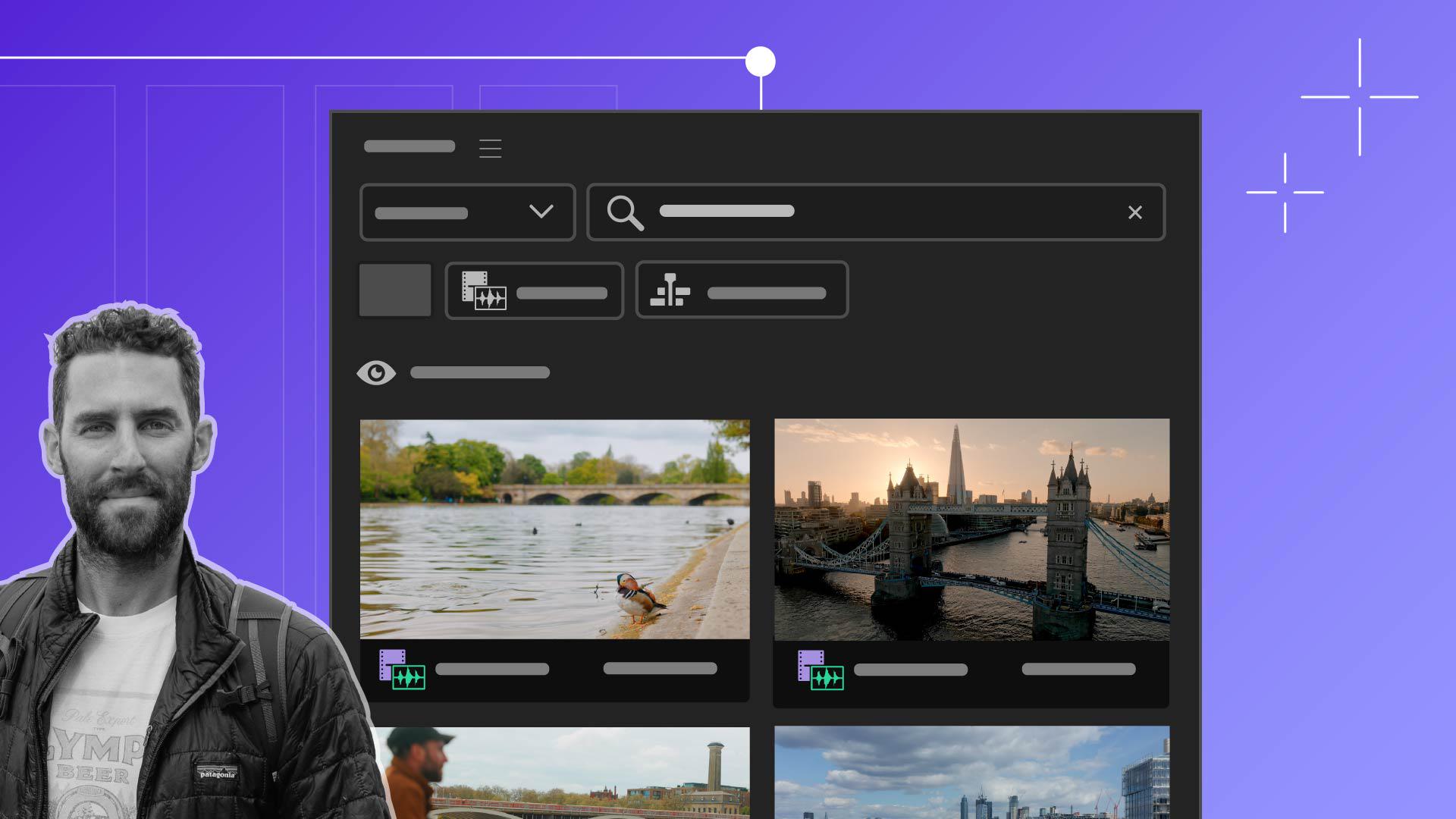The image size is (1456, 819).
Task: Expand the second filter control's options
Action: (741, 290)
